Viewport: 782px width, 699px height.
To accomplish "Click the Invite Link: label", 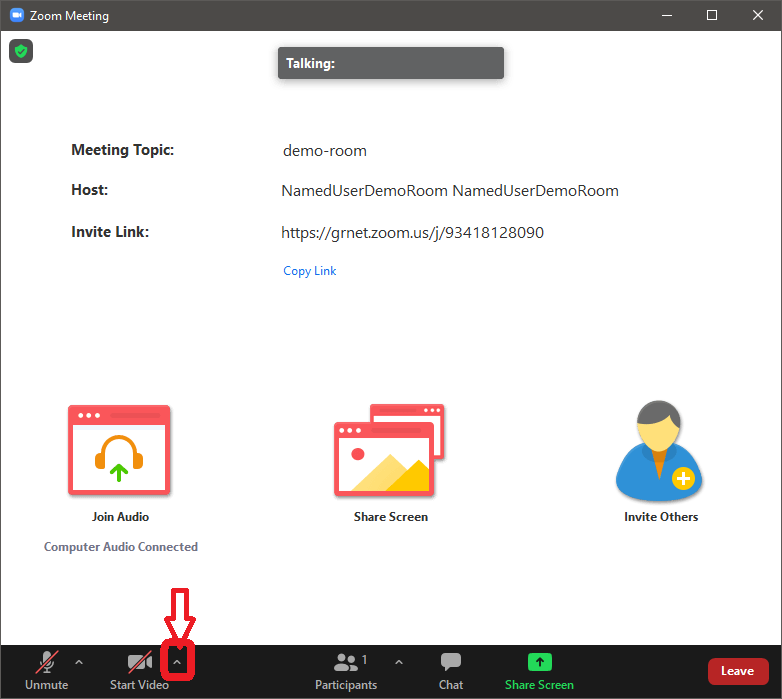I will [110, 232].
